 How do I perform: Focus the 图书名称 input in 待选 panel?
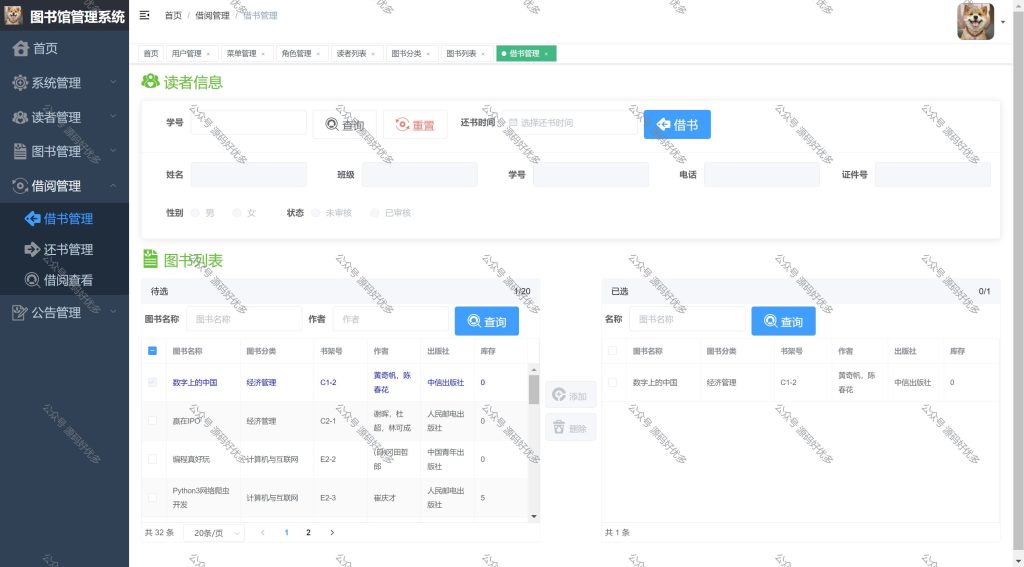tap(244, 319)
